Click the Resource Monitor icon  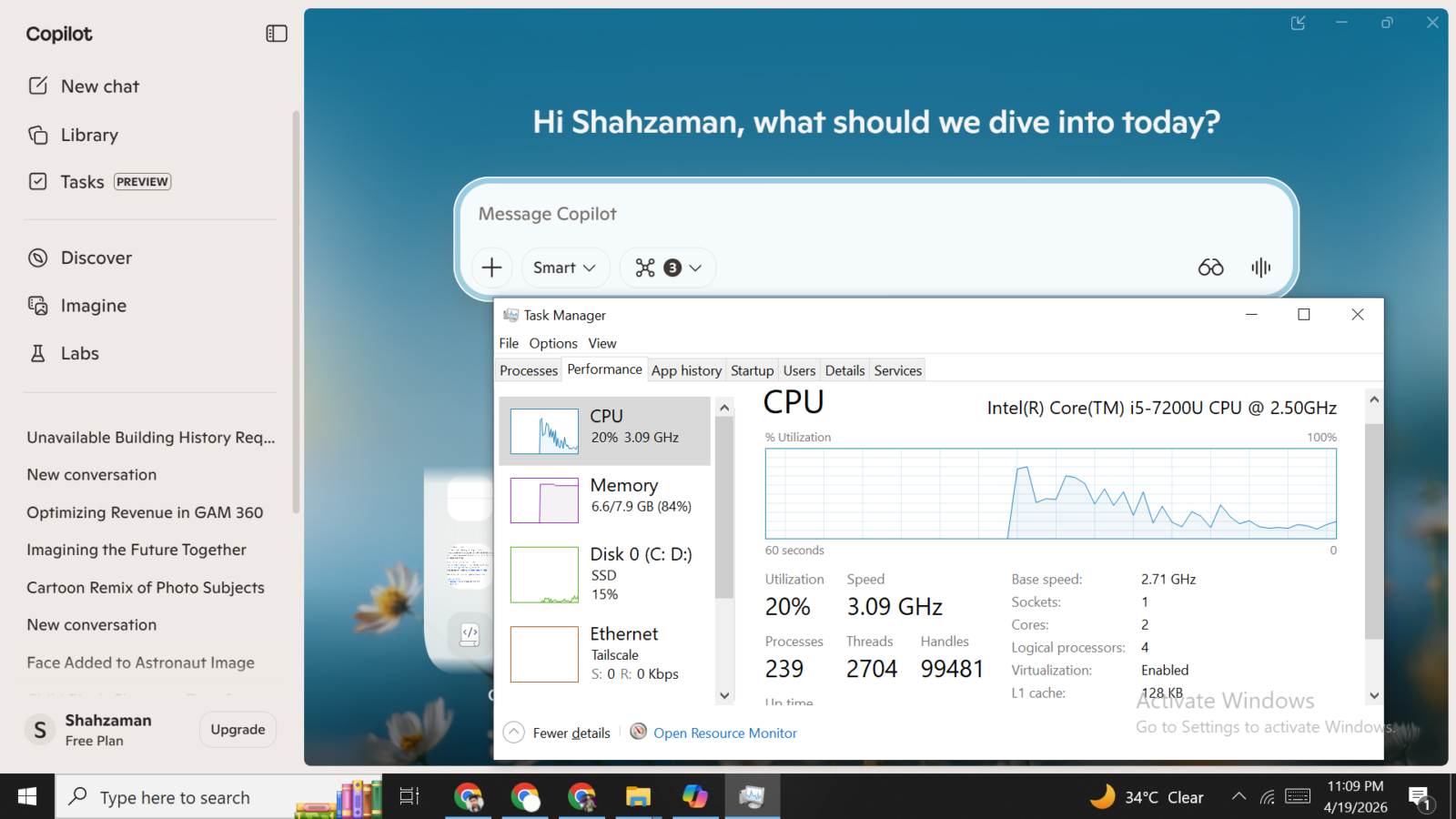639,732
